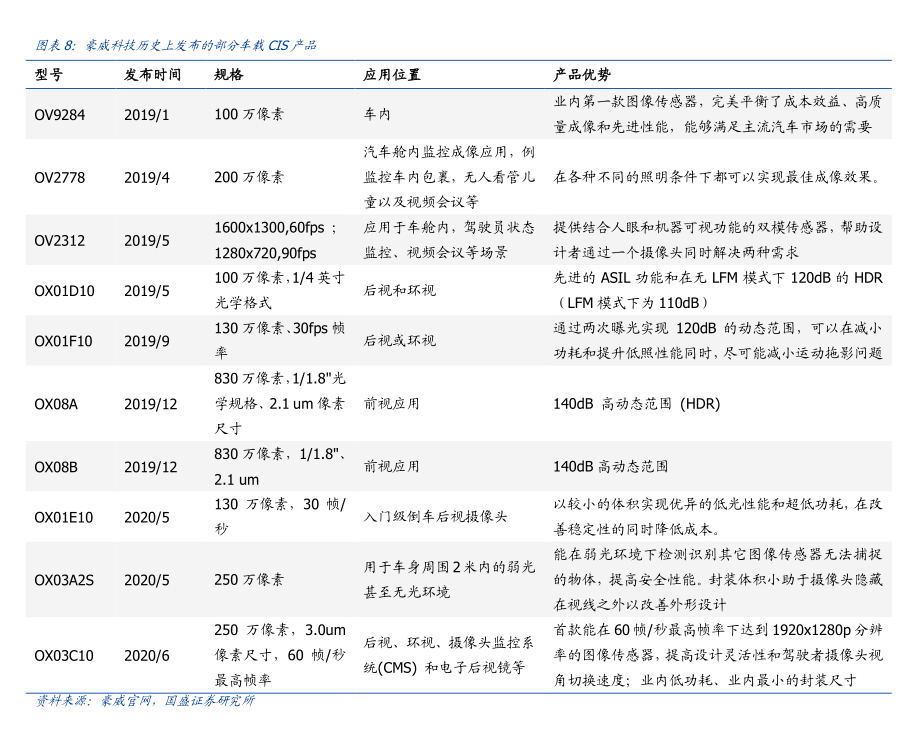The width and height of the screenshot is (915, 732).
Task: Click the advantage text 首款能在 60 帧/秒
Action: 610,630
